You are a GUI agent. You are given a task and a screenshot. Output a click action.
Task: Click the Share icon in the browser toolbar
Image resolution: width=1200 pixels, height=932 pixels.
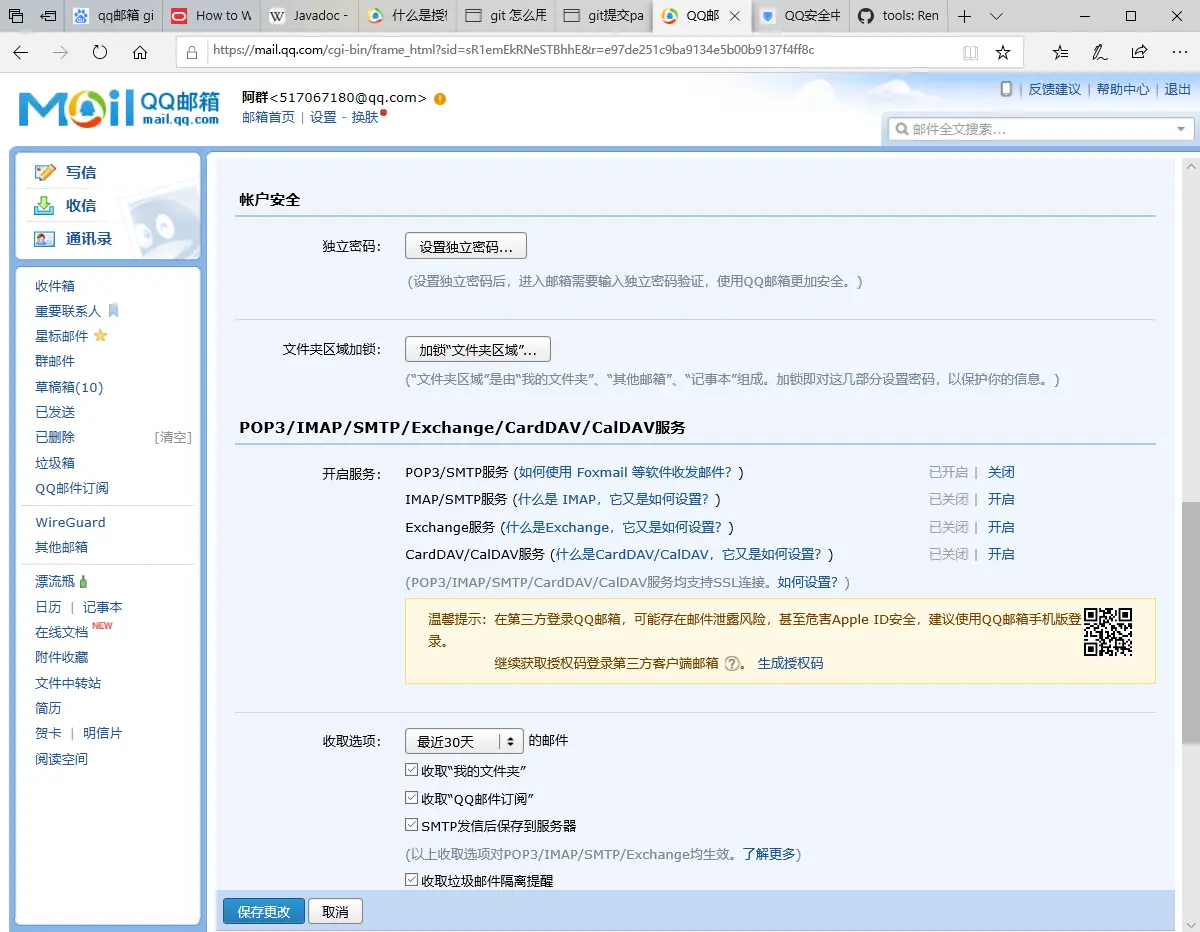[x=1139, y=52]
